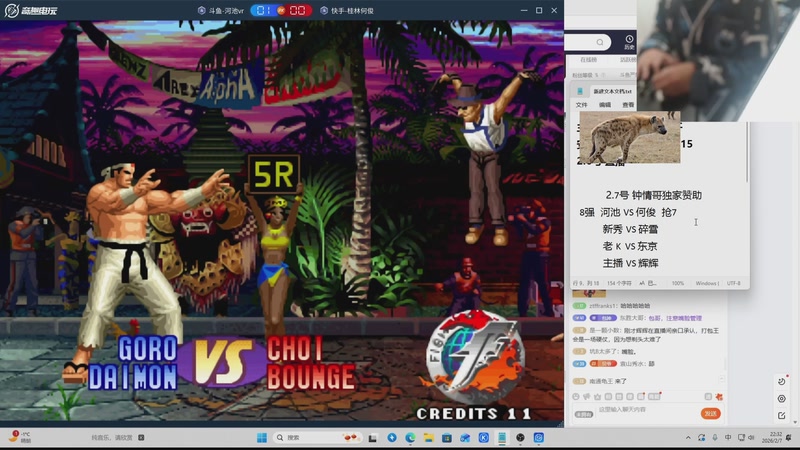Switch the 中 input method indicator in the tray
This screenshot has height=450, width=800.
click(728, 438)
